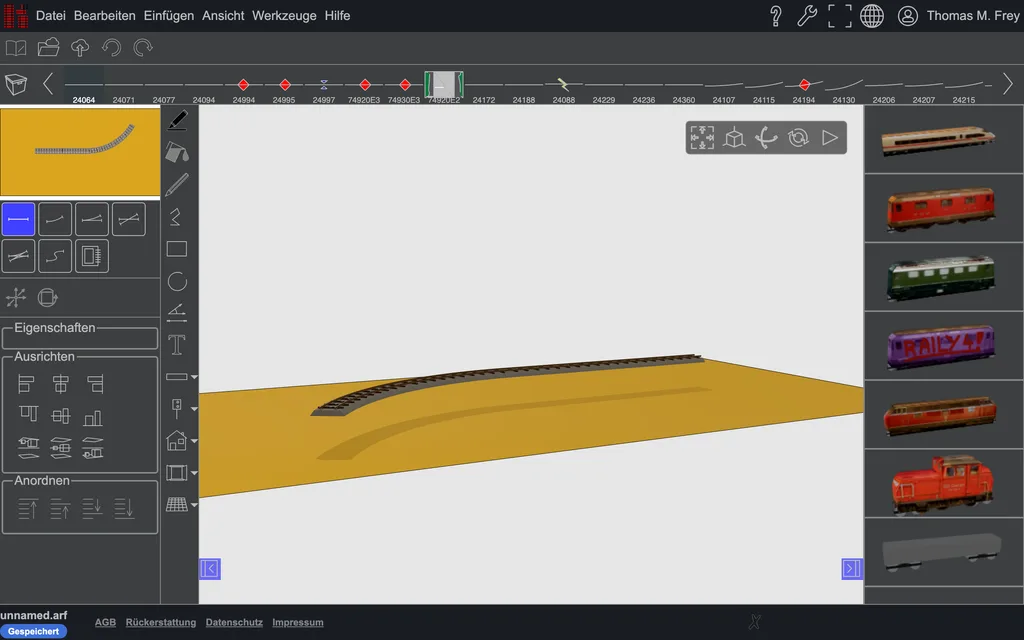Click the cloud upload icon
The height and width of the screenshot is (640, 1024).
point(80,48)
